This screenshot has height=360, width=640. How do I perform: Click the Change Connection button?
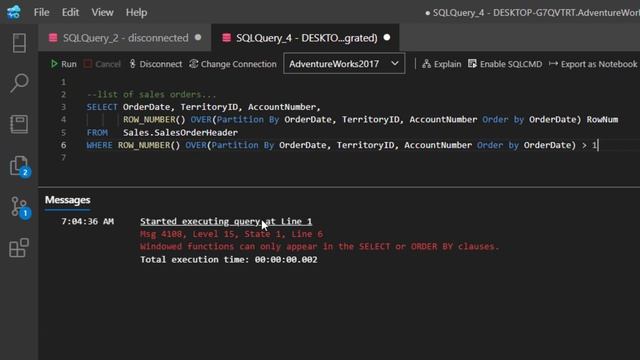pyautogui.click(x=233, y=64)
